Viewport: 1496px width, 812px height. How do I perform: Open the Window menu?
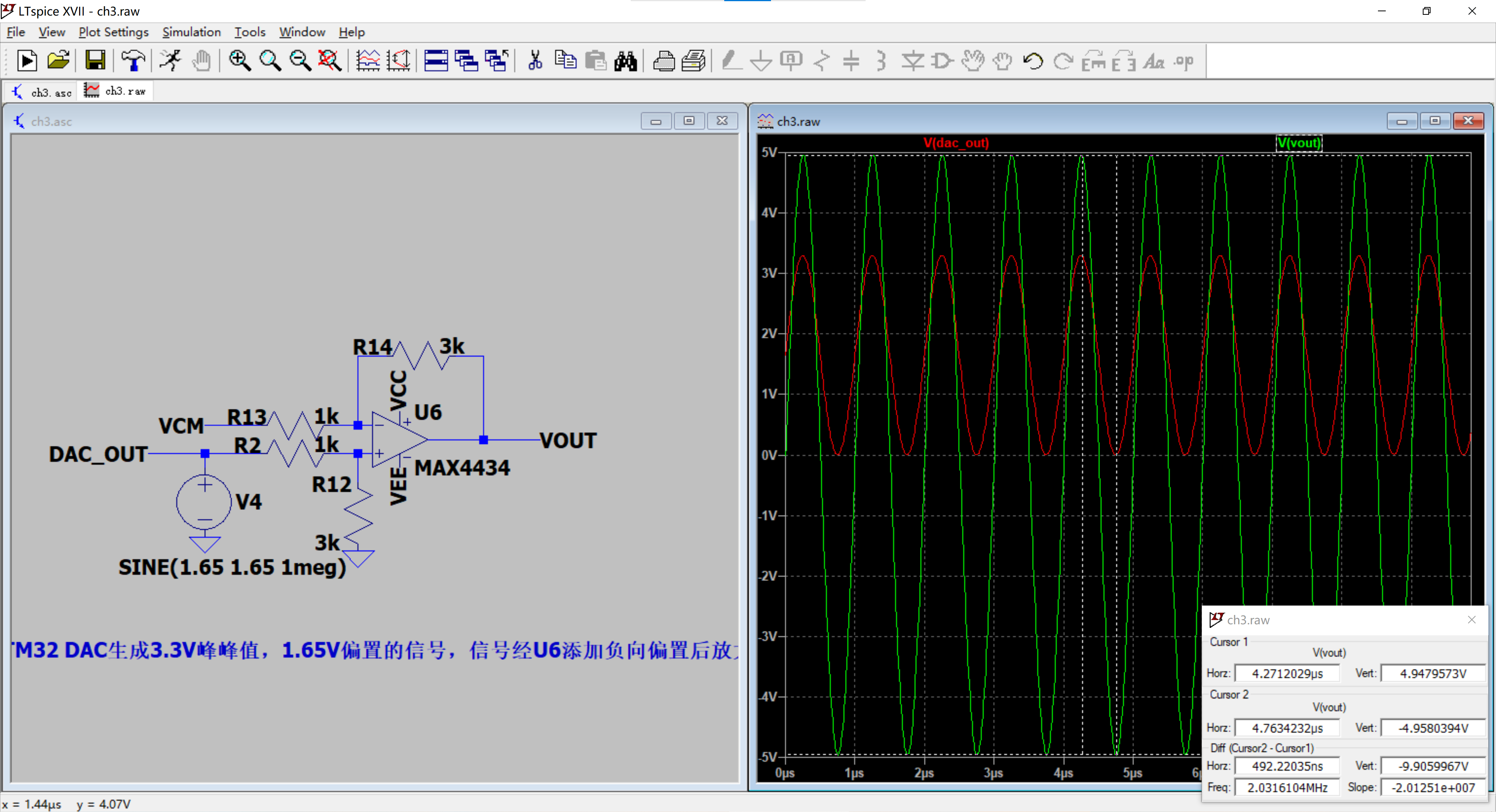click(302, 32)
